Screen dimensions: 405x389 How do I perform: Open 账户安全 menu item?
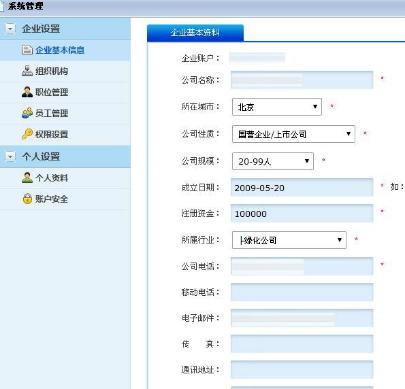coord(52,199)
